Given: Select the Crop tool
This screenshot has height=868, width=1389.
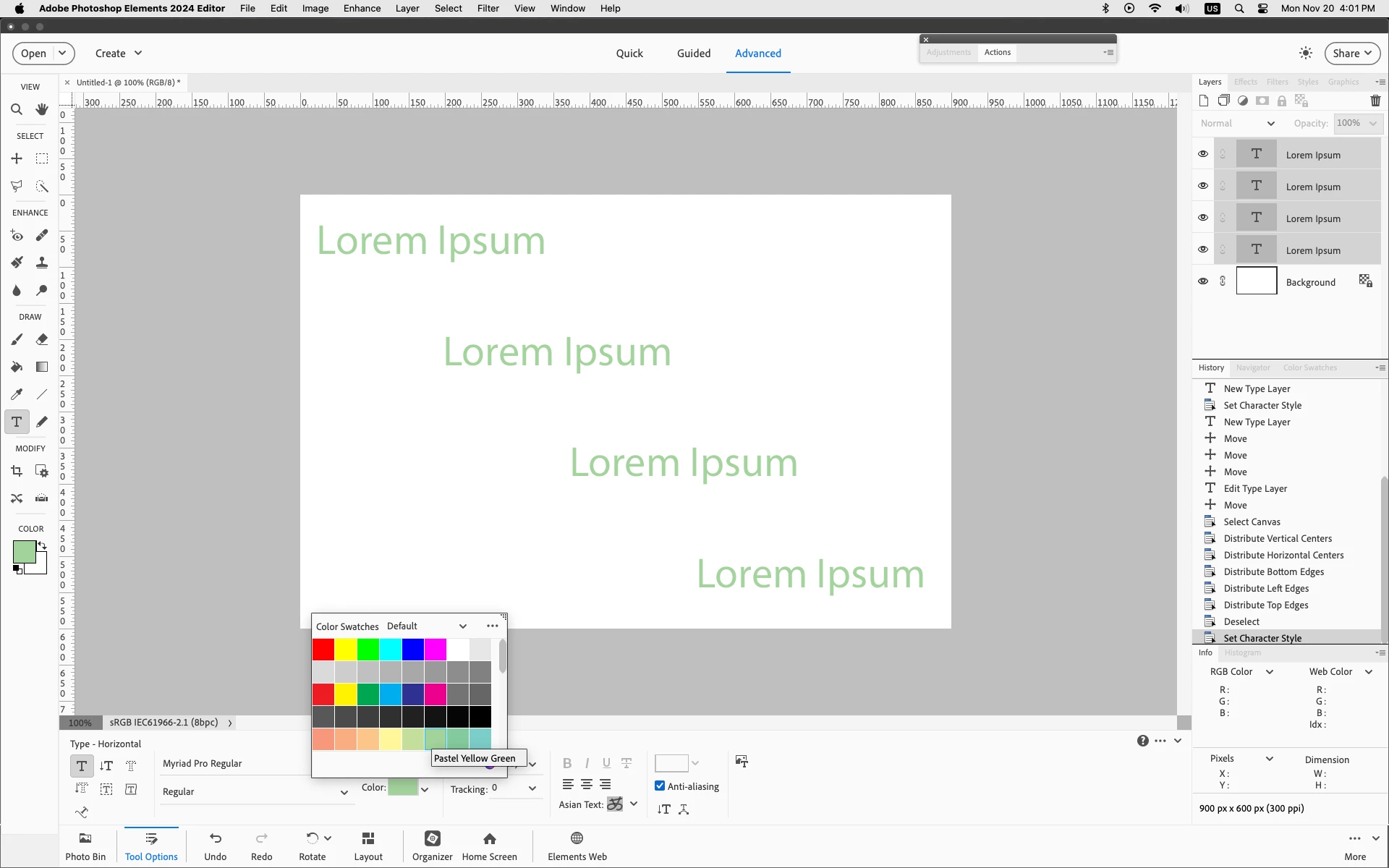Looking at the screenshot, I should pyautogui.click(x=17, y=471).
